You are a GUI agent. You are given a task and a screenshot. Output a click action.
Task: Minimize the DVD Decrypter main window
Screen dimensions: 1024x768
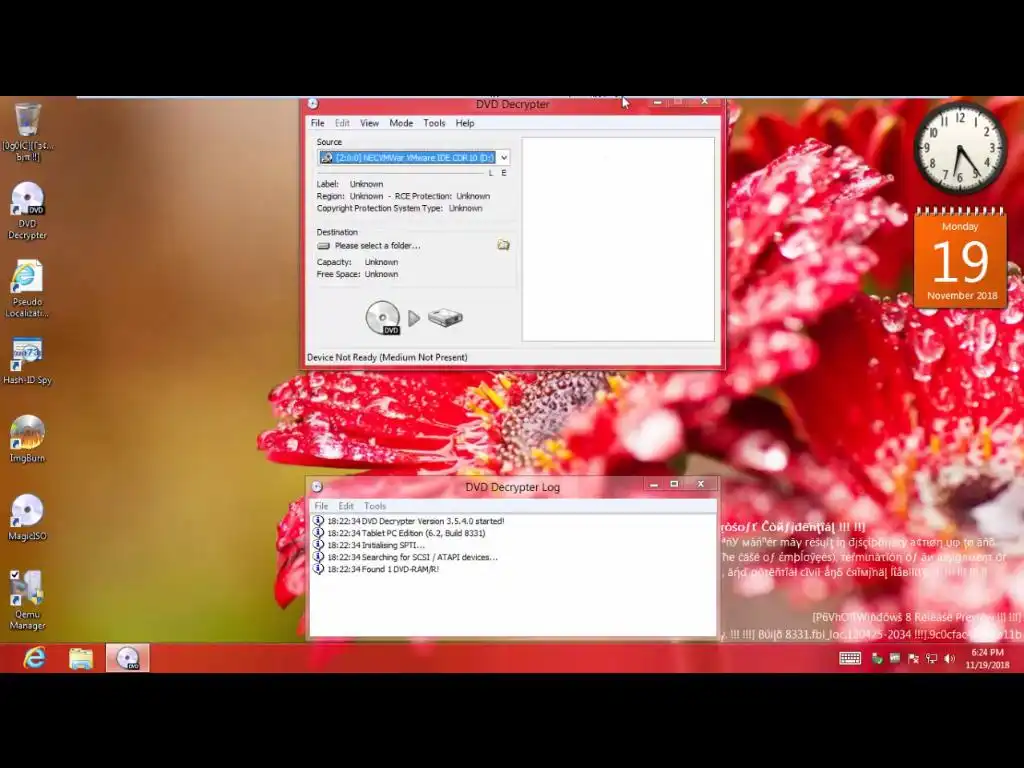click(x=658, y=102)
